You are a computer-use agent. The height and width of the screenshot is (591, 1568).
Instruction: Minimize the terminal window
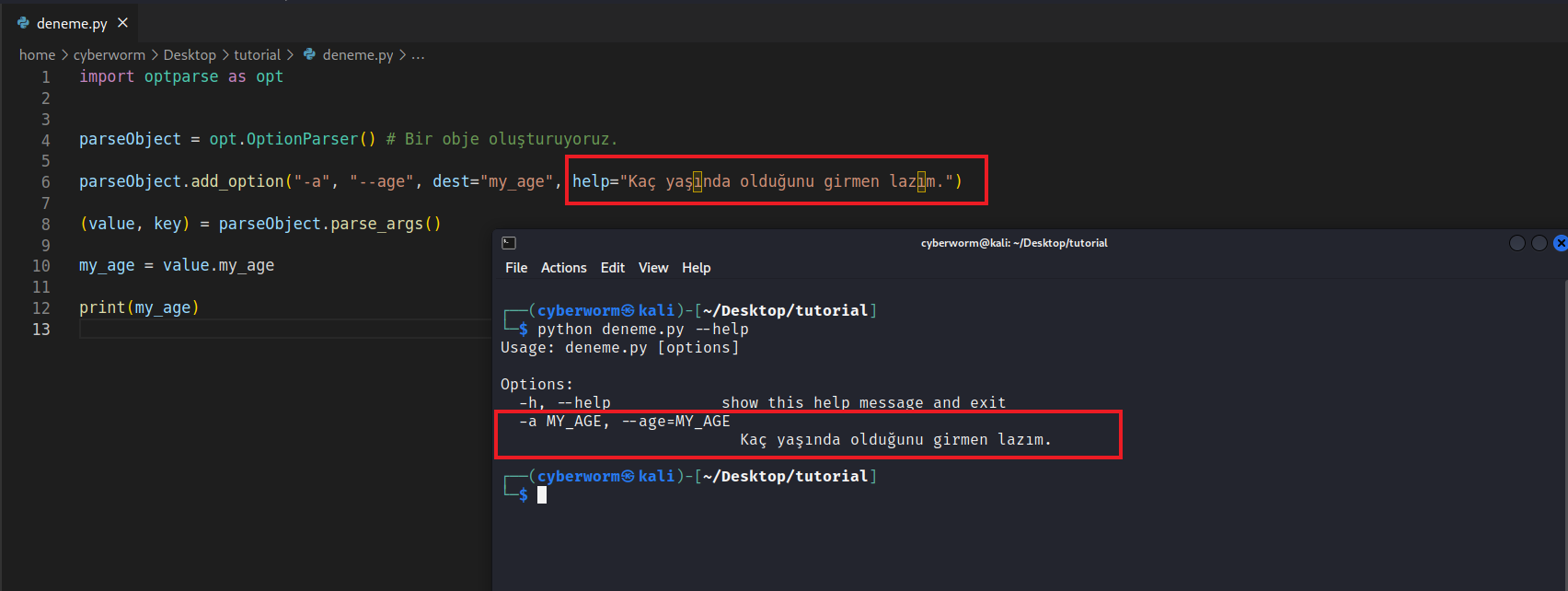pyautogui.click(x=1517, y=243)
